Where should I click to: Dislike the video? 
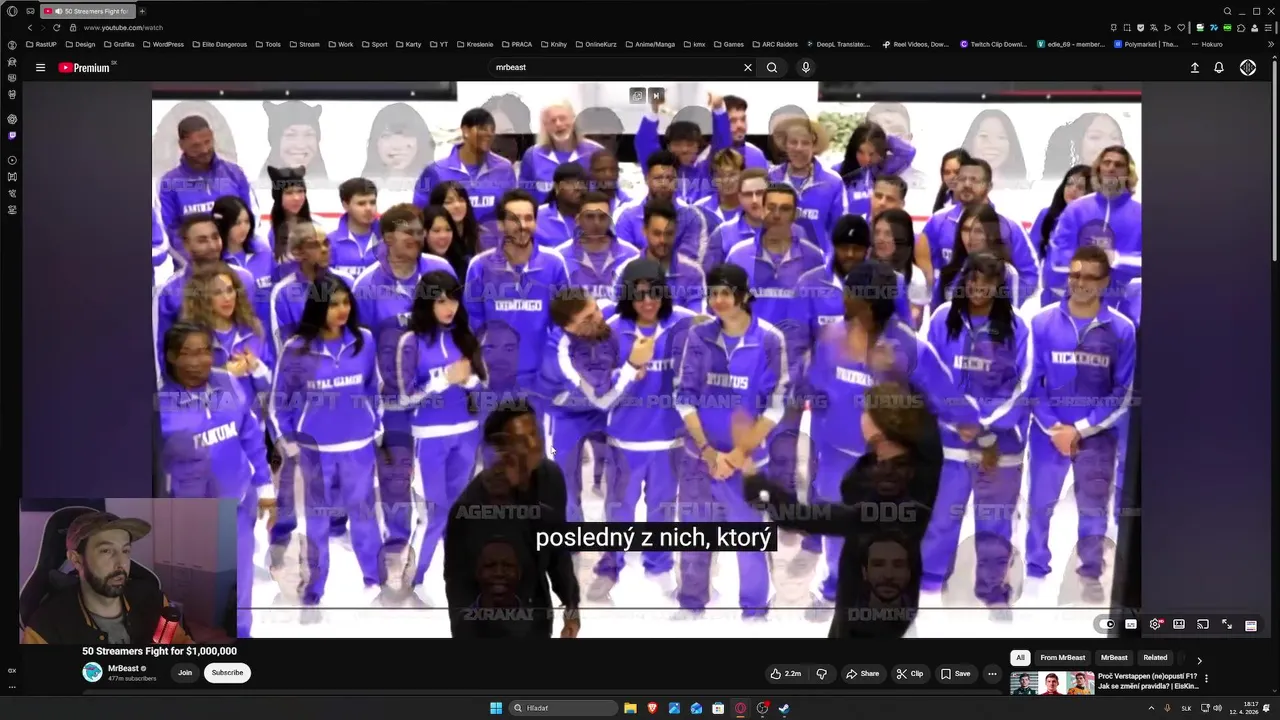[x=821, y=674]
